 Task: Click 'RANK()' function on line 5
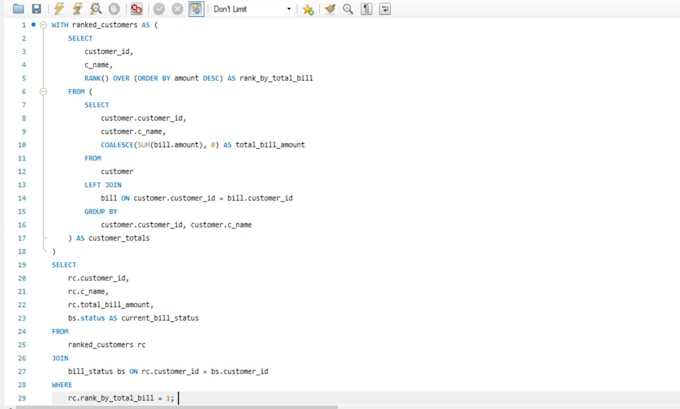click(x=96, y=78)
